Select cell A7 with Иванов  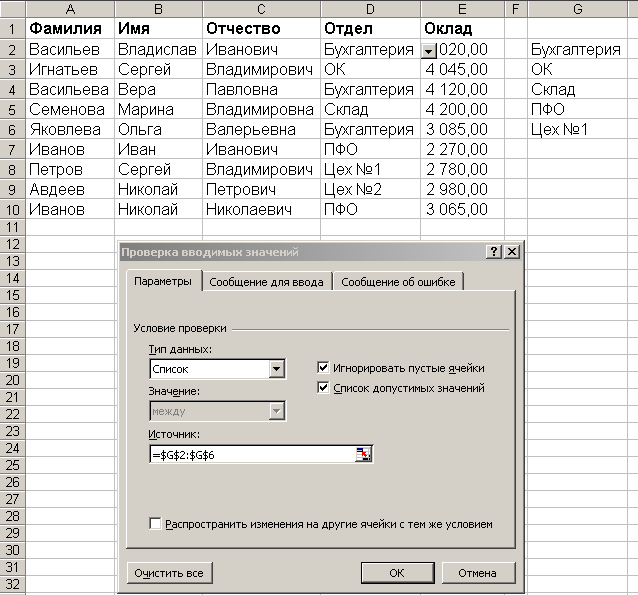pyautogui.click(x=70, y=149)
